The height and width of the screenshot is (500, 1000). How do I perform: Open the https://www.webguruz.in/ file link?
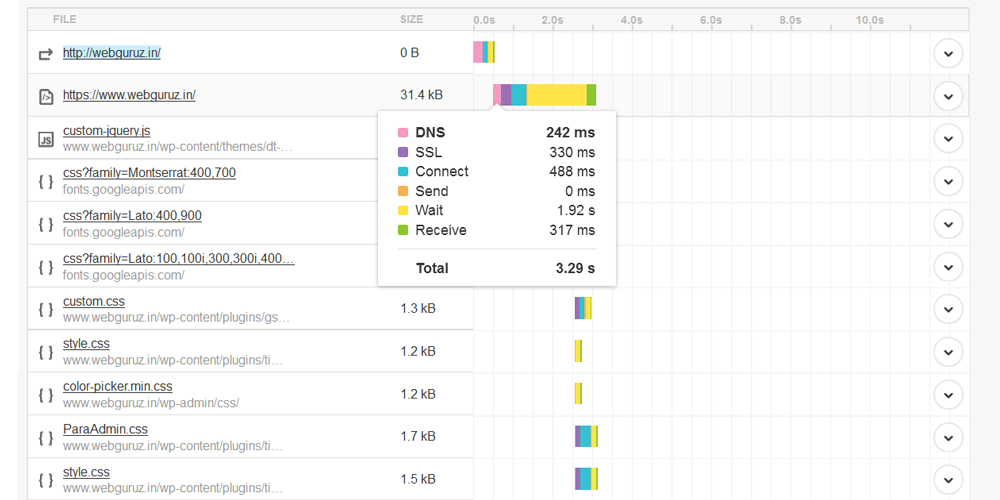point(129,95)
